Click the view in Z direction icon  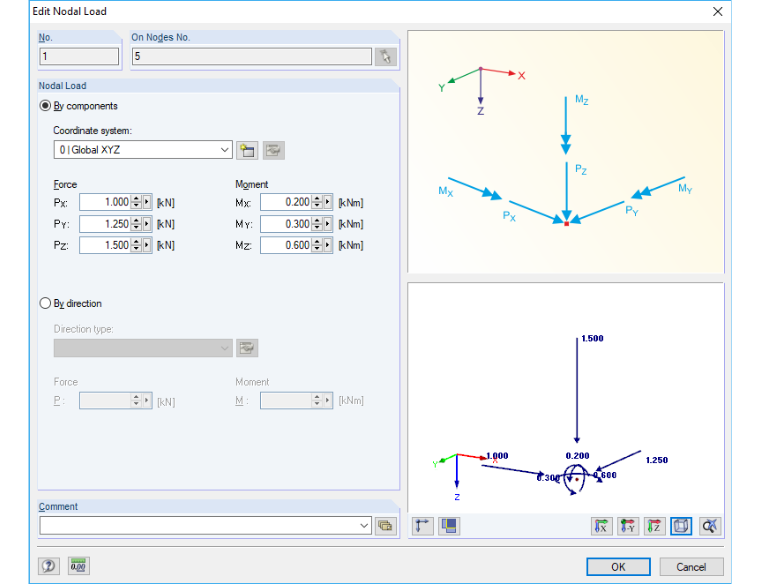654,526
